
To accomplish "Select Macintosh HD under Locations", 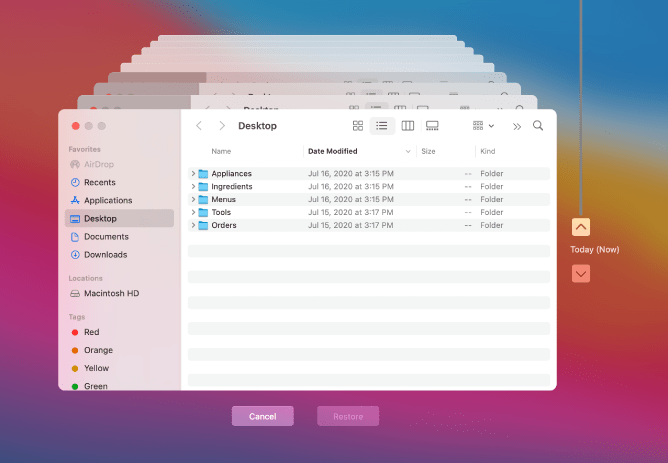I will (x=110, y=294).
